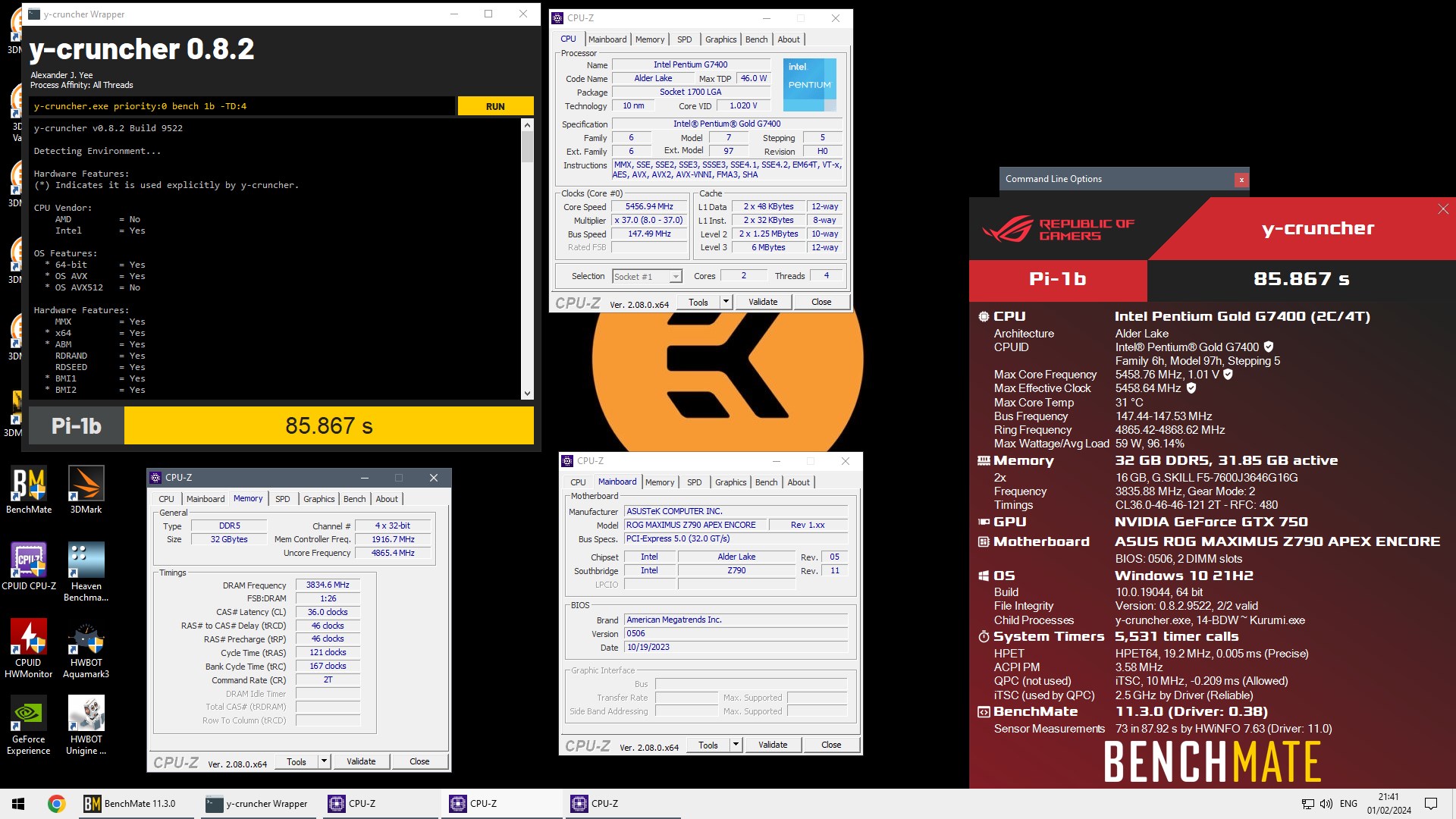
Task: Switch to Mainboard tab in top CPU-Z
Action: (x=607, y=39)
